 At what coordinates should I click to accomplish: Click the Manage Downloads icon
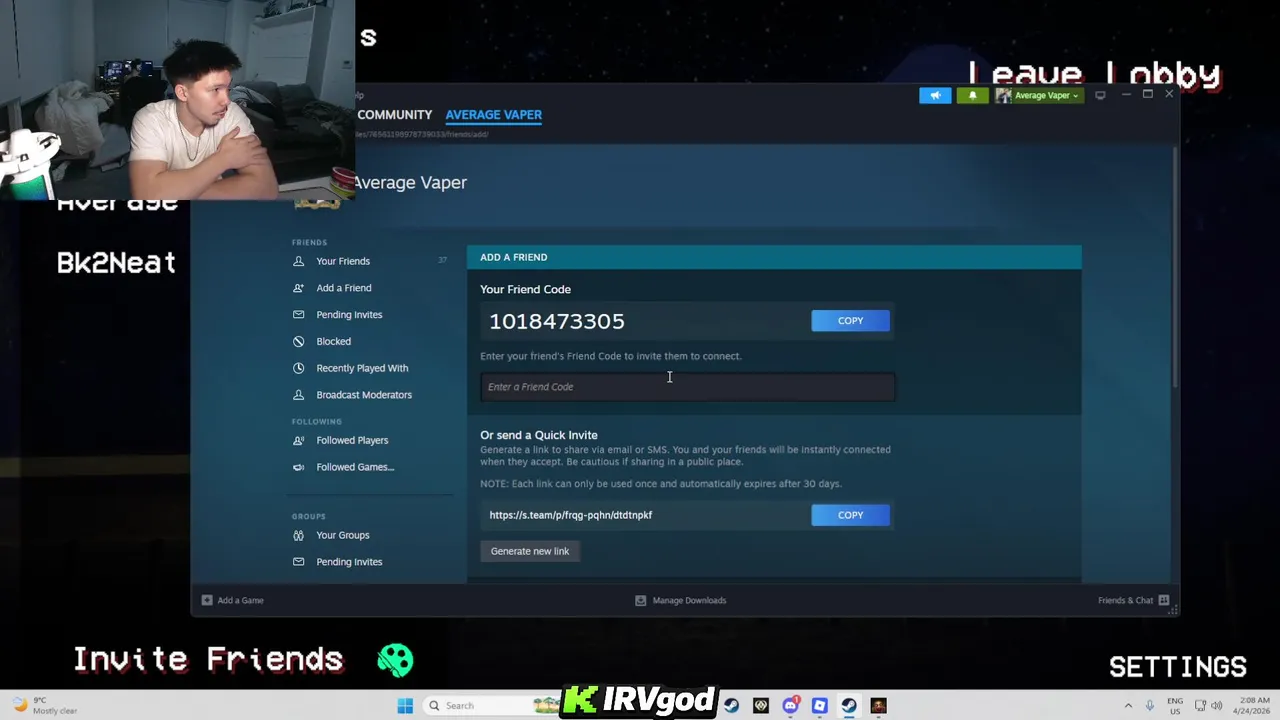pyautogui.click(x=641, y=600)
